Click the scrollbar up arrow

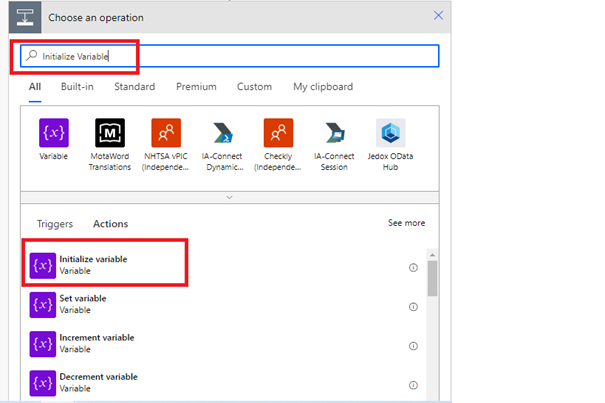click(433, 255)
